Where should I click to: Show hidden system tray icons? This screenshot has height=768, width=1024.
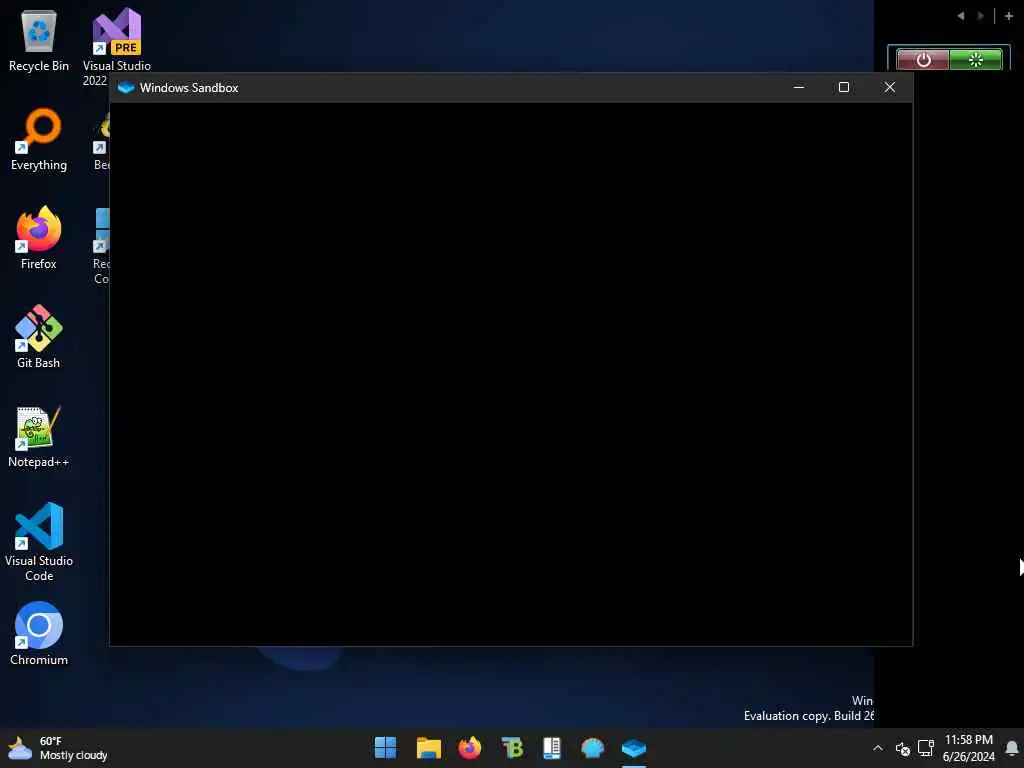pos(878,748)
